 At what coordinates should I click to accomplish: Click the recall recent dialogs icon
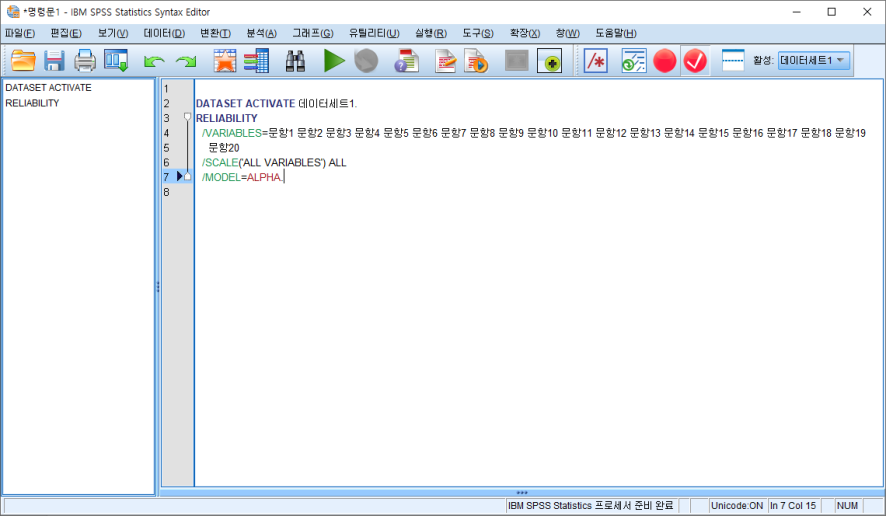(116, 60)
